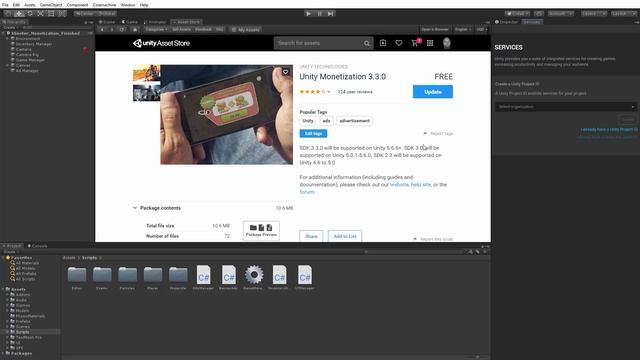Open the AdsManager C# script
The height and width of the screenshot is (360, 640).
click(x=203, y=278)
